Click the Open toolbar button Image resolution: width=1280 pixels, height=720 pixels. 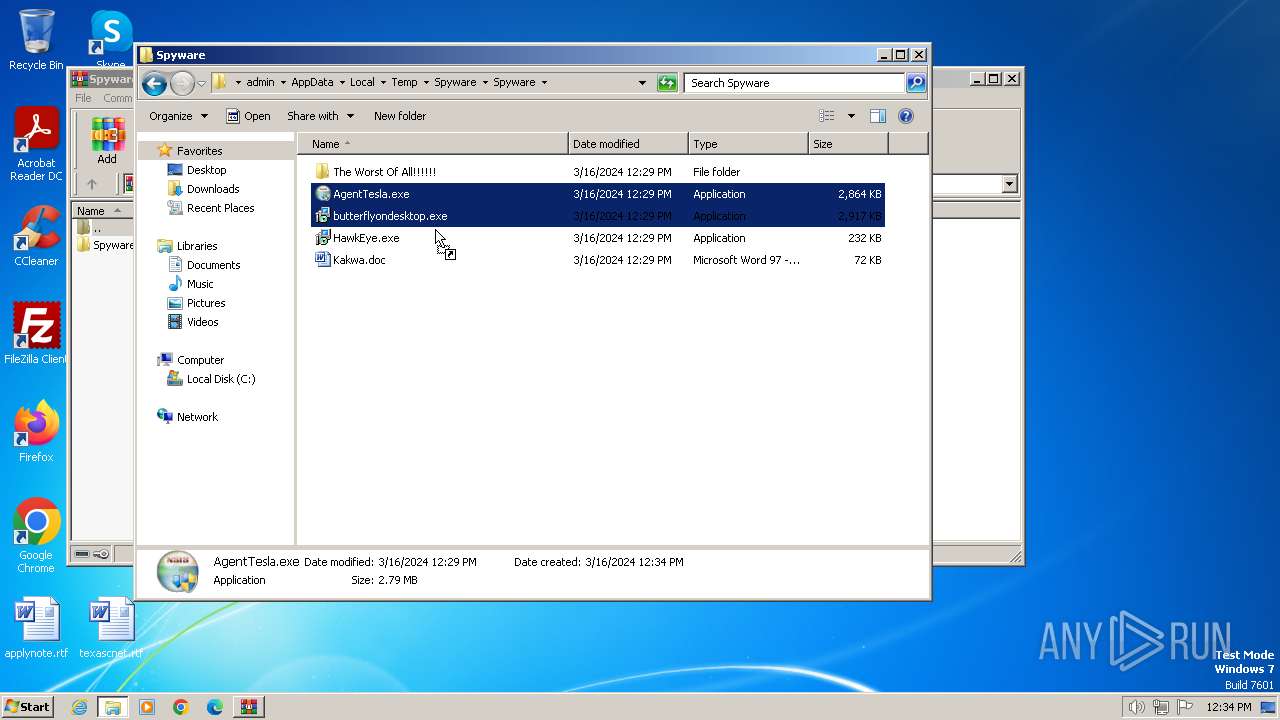coord(248,116)
